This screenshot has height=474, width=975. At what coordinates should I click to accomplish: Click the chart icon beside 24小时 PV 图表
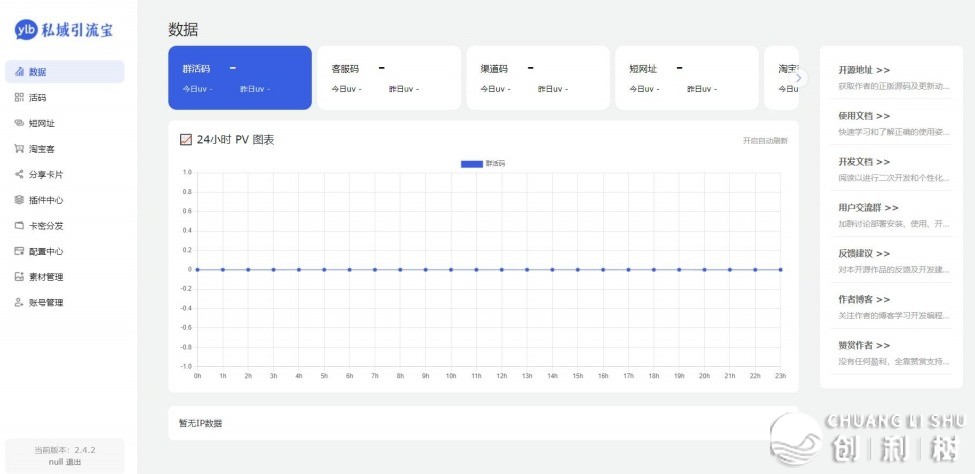(185, 140)
